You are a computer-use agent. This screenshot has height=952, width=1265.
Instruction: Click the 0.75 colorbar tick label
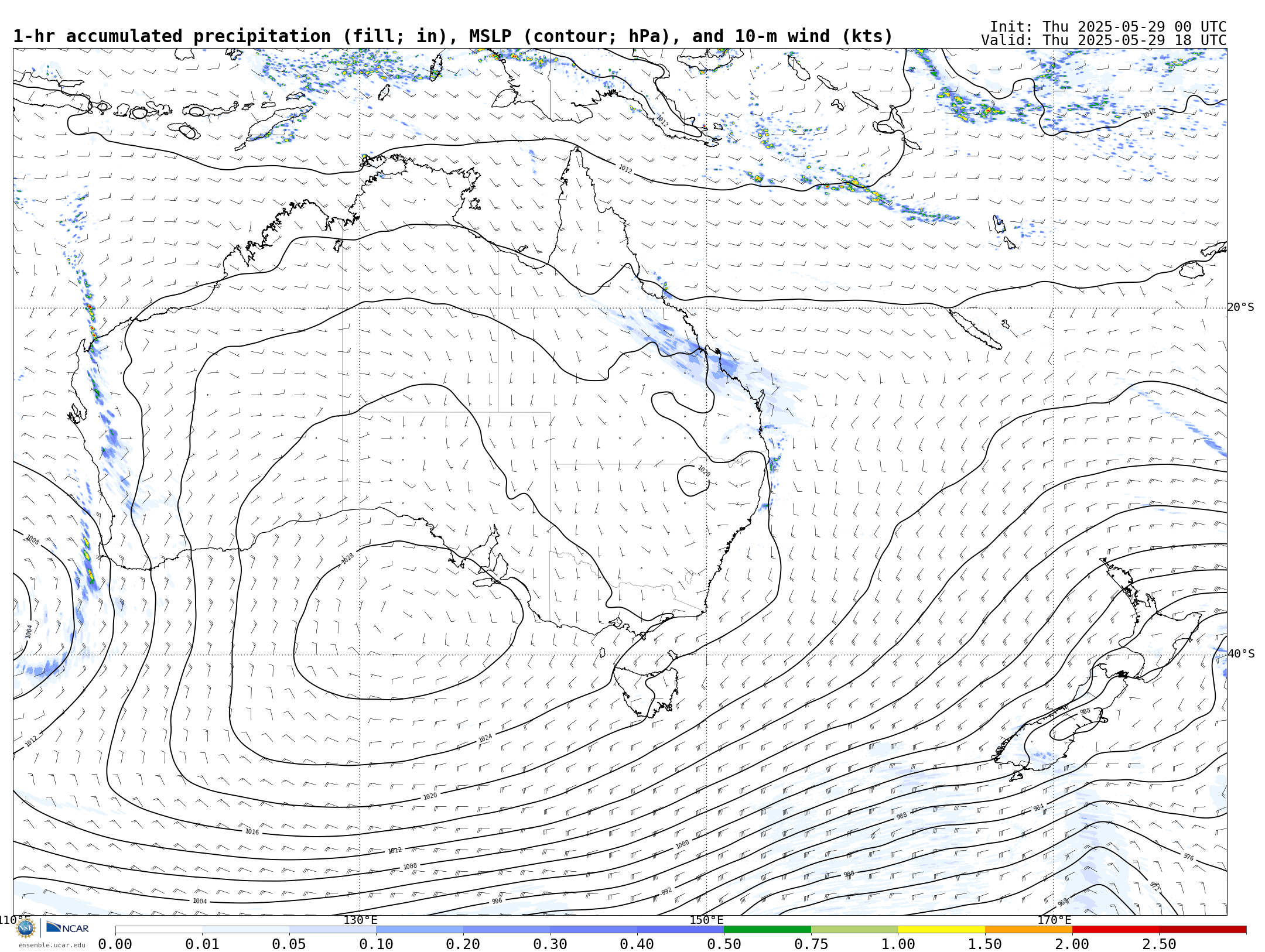tap(811, 944)
